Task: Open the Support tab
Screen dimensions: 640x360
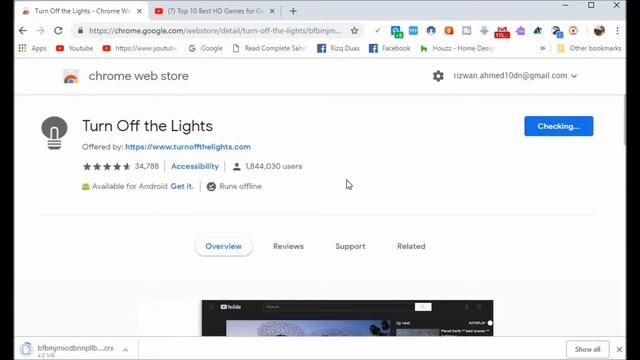Action: pyautogui.click(x=350, y=247)
